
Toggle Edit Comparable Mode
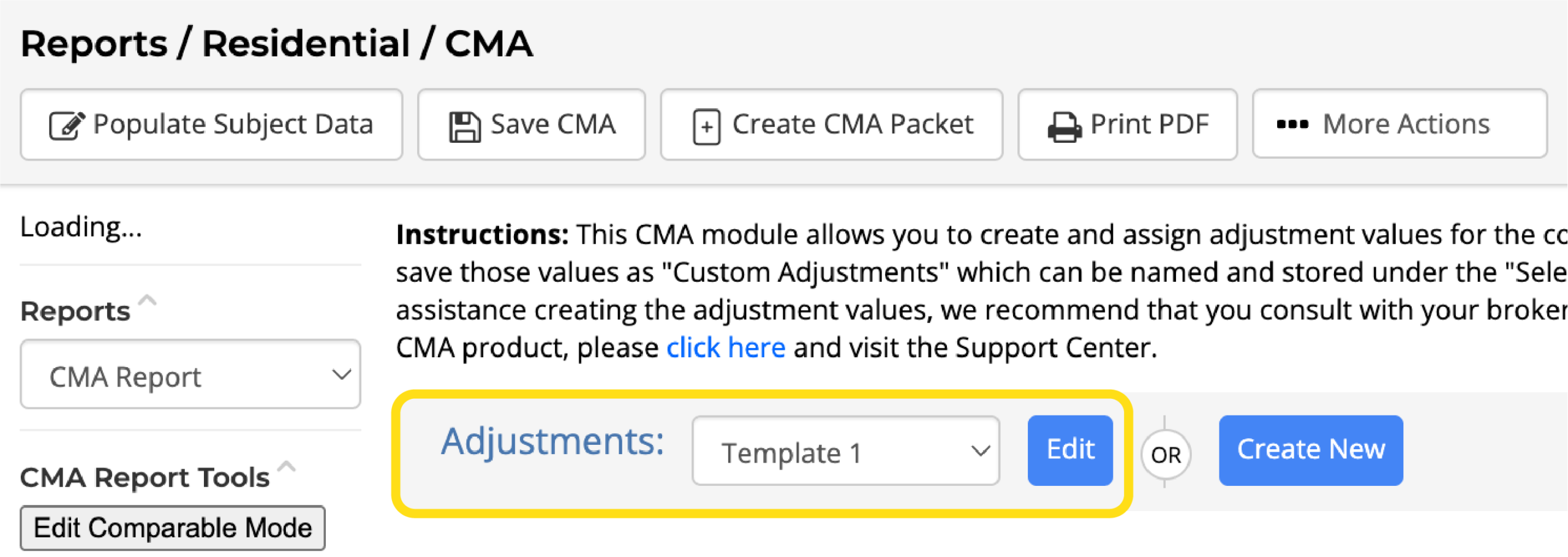coord(173,528)
